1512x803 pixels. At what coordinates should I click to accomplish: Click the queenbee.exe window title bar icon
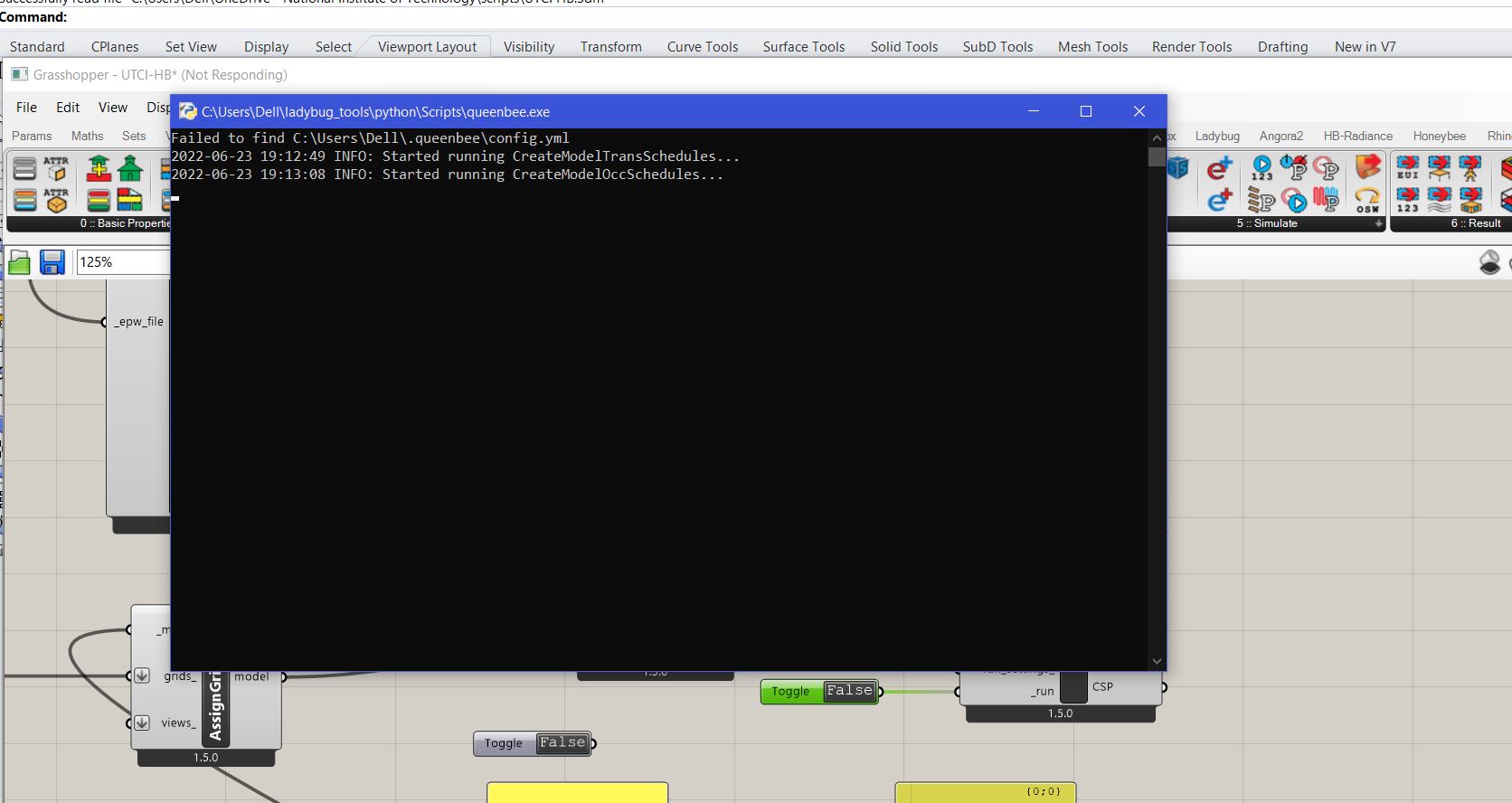[188, 112]
